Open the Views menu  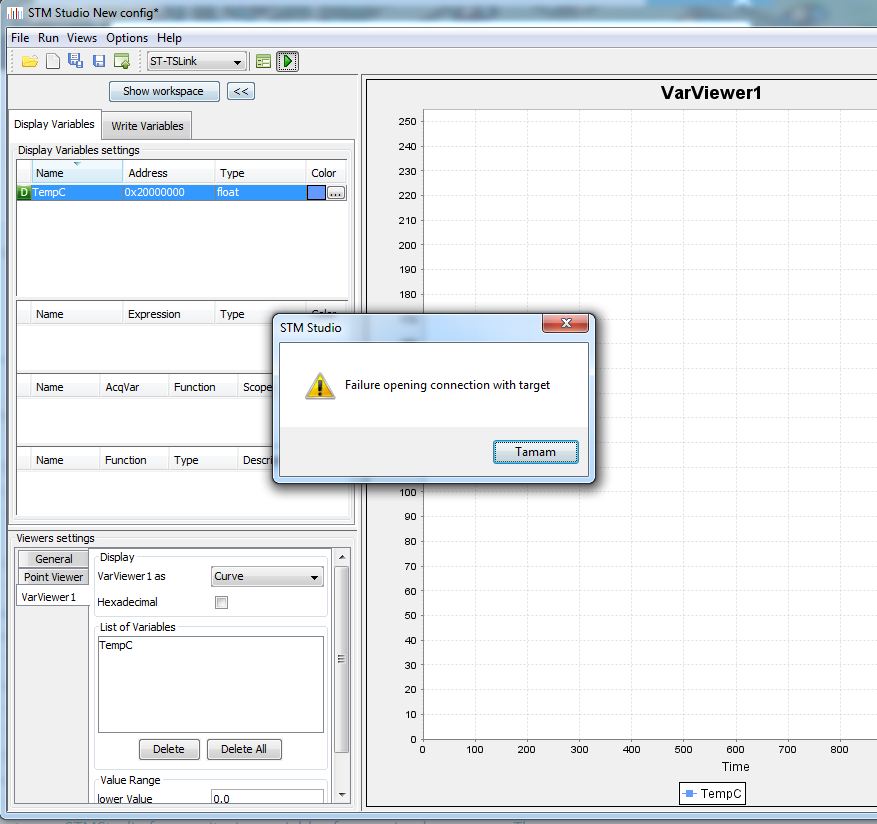[82, 38]
